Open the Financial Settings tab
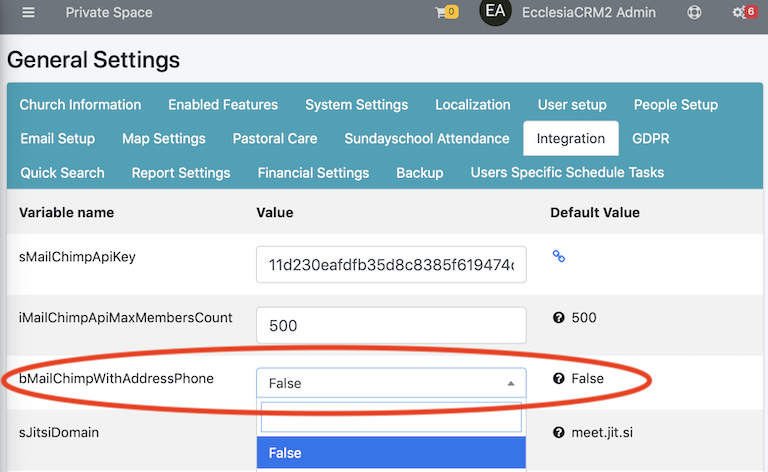The height and width of the screenshot is (472, 768). point(313,173)
